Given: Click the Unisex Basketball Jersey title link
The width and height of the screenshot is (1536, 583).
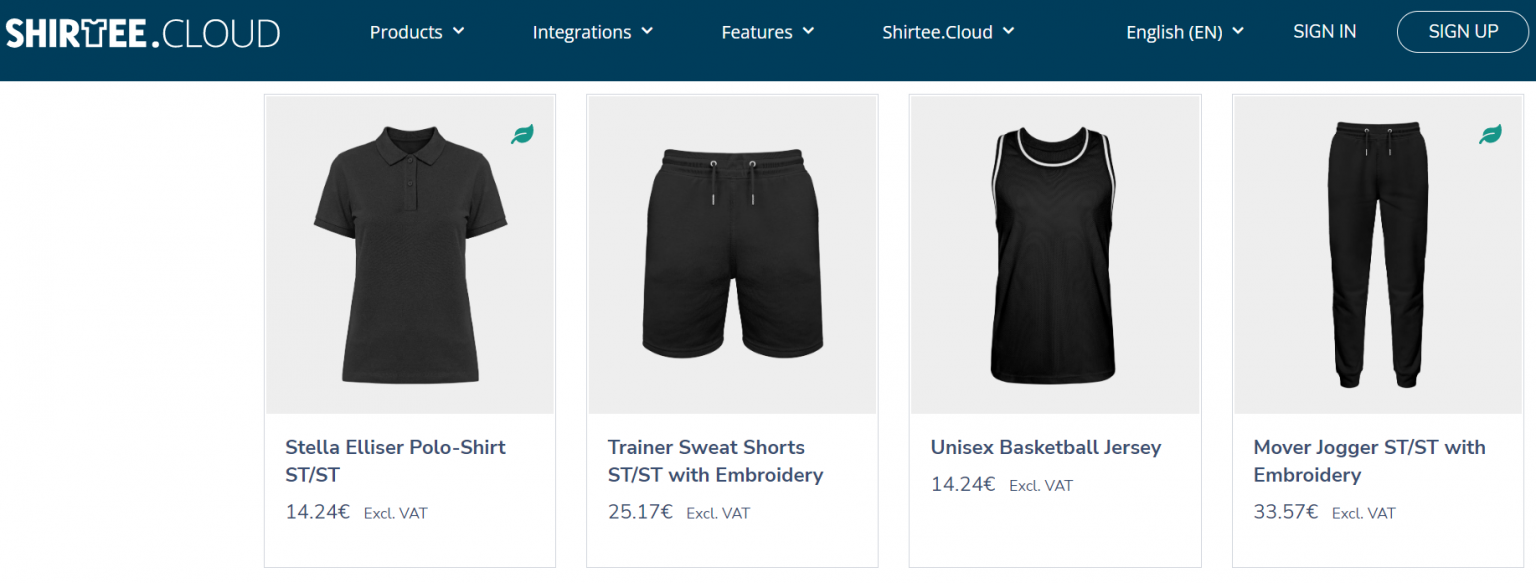Looking at the screenshot, I should [x=1046, y=447].
